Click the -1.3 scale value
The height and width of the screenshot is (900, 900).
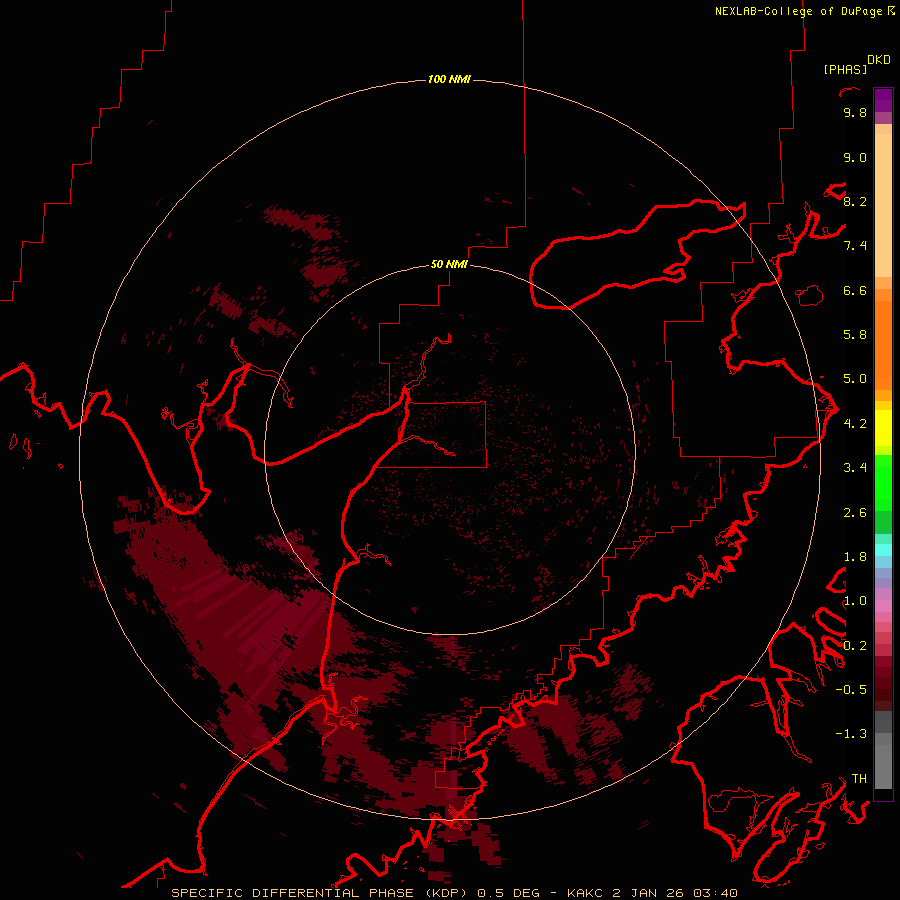[851, 734]
